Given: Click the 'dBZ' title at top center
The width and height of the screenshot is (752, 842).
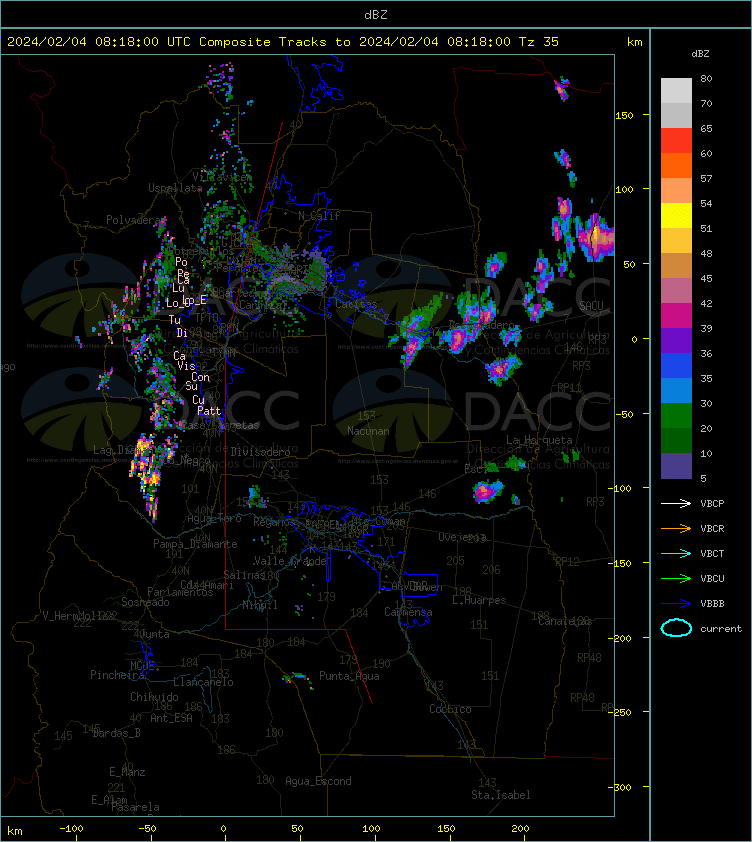Looking at the screenshot, I should tap(375, 14).
